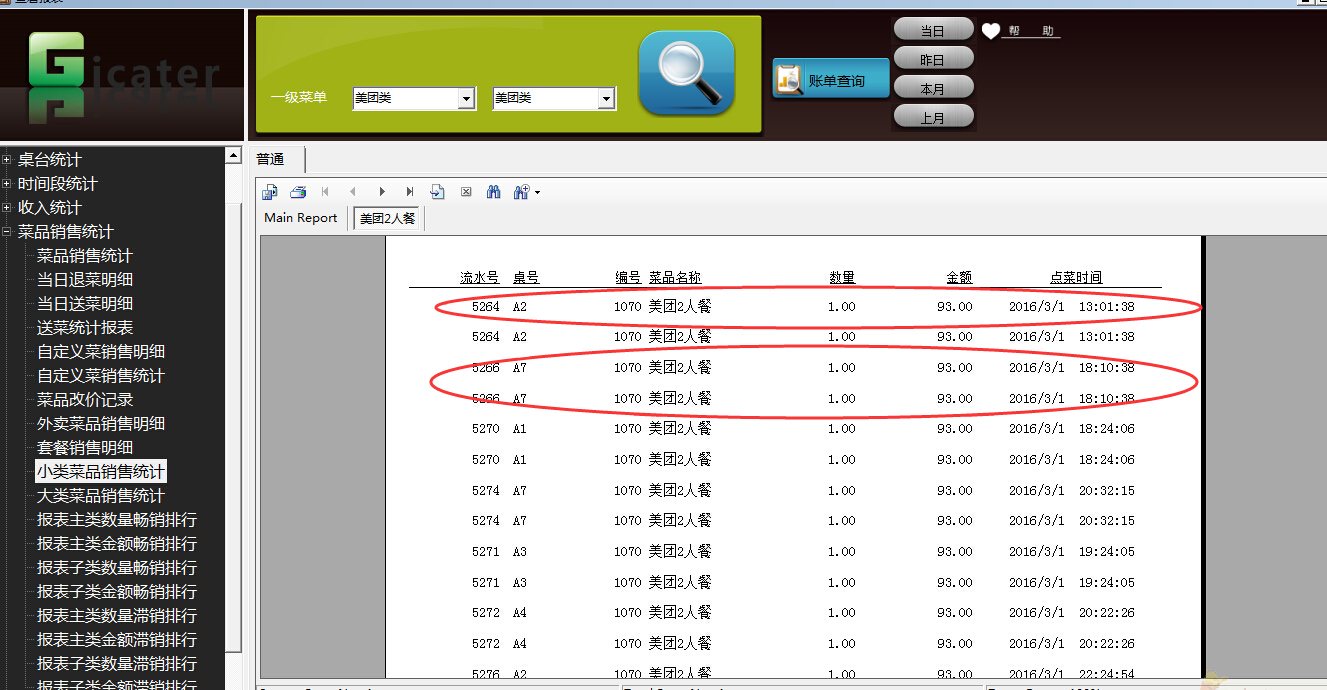Click the big magnifier search button
The height and width of the screenshot is (690, 1327).
(x=686, y=72)
